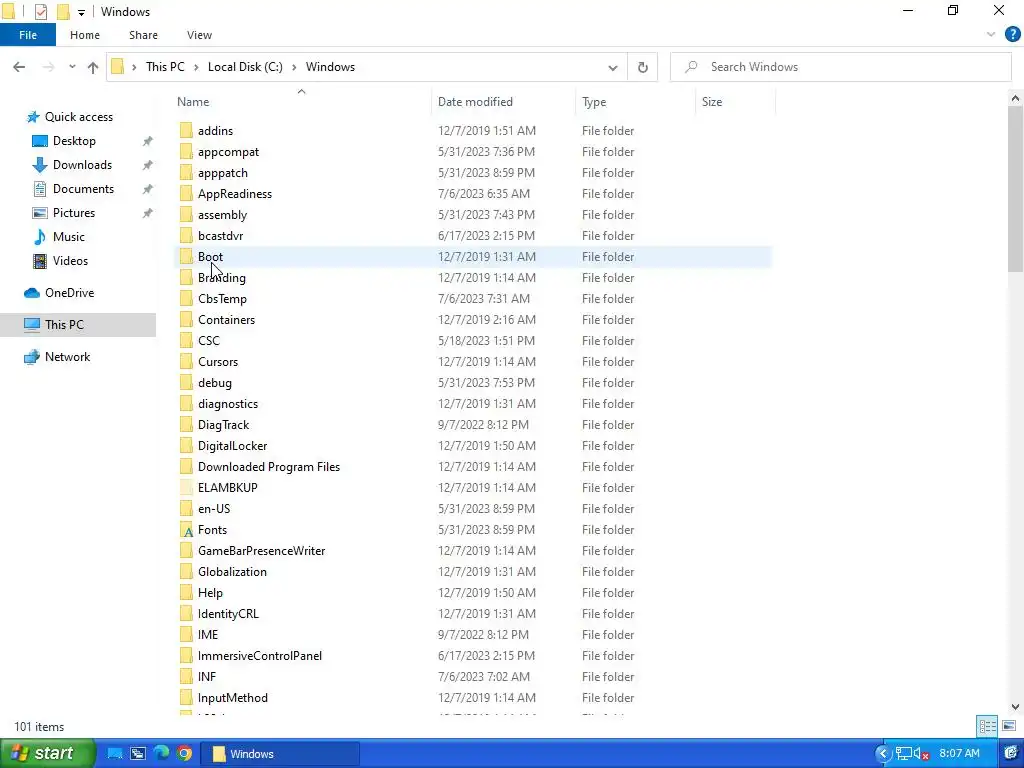Click the taskbar switch windows icon
This screenshot has height=768, width=1024.
tap(138, 754)
